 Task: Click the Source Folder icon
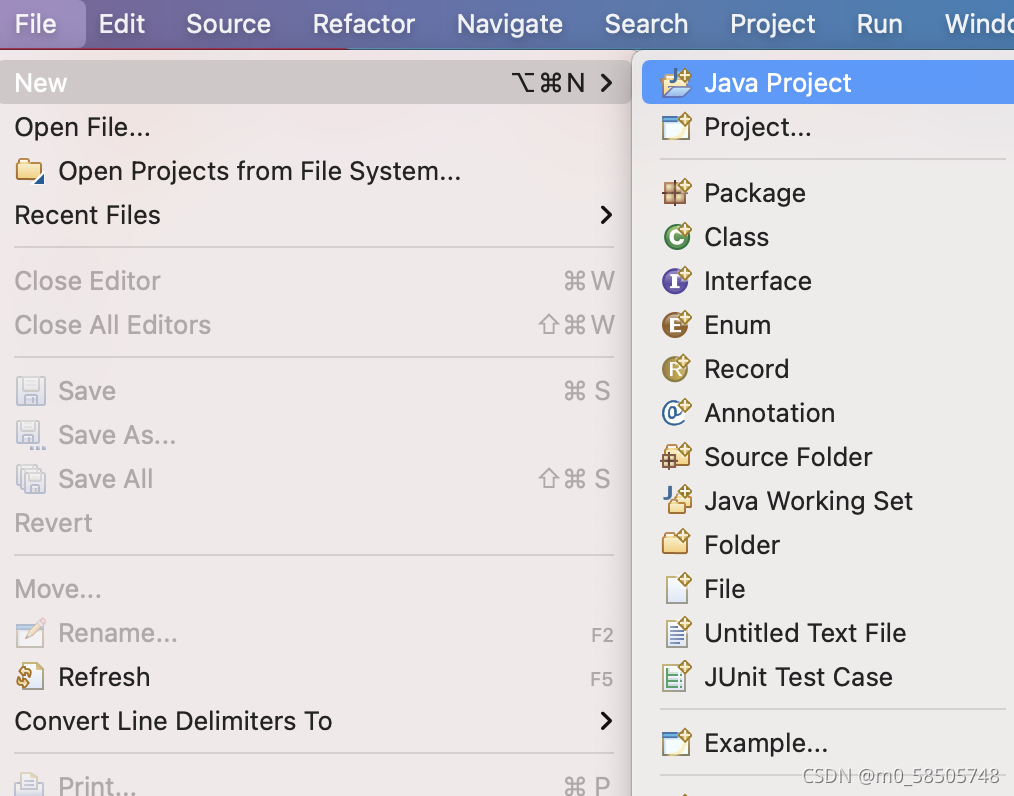pyautogui.click(x=677, y=457)
